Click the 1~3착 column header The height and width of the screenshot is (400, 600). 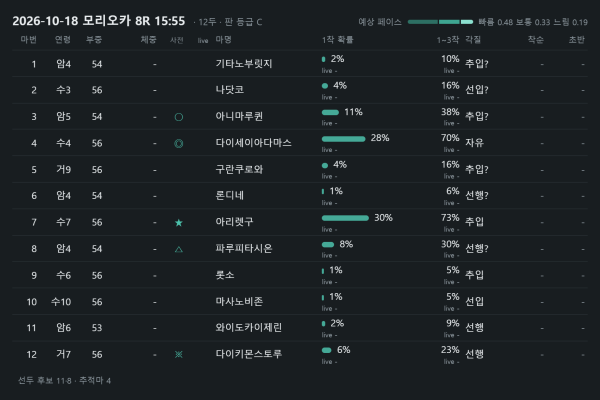448,40
